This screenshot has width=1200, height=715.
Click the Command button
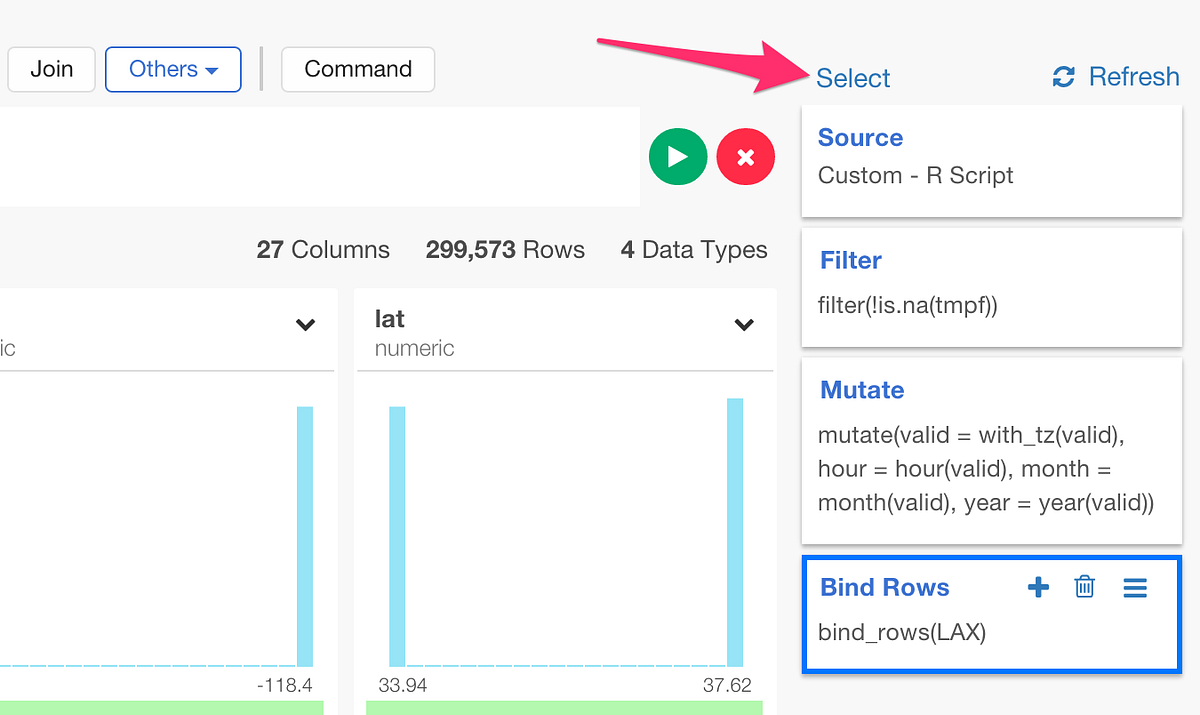[x=357, y=69]
